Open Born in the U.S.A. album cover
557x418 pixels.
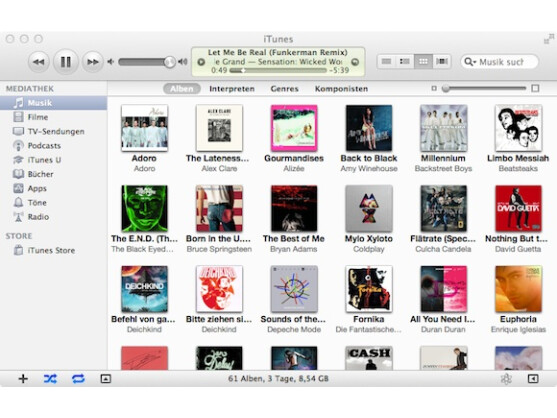[219, 208]
